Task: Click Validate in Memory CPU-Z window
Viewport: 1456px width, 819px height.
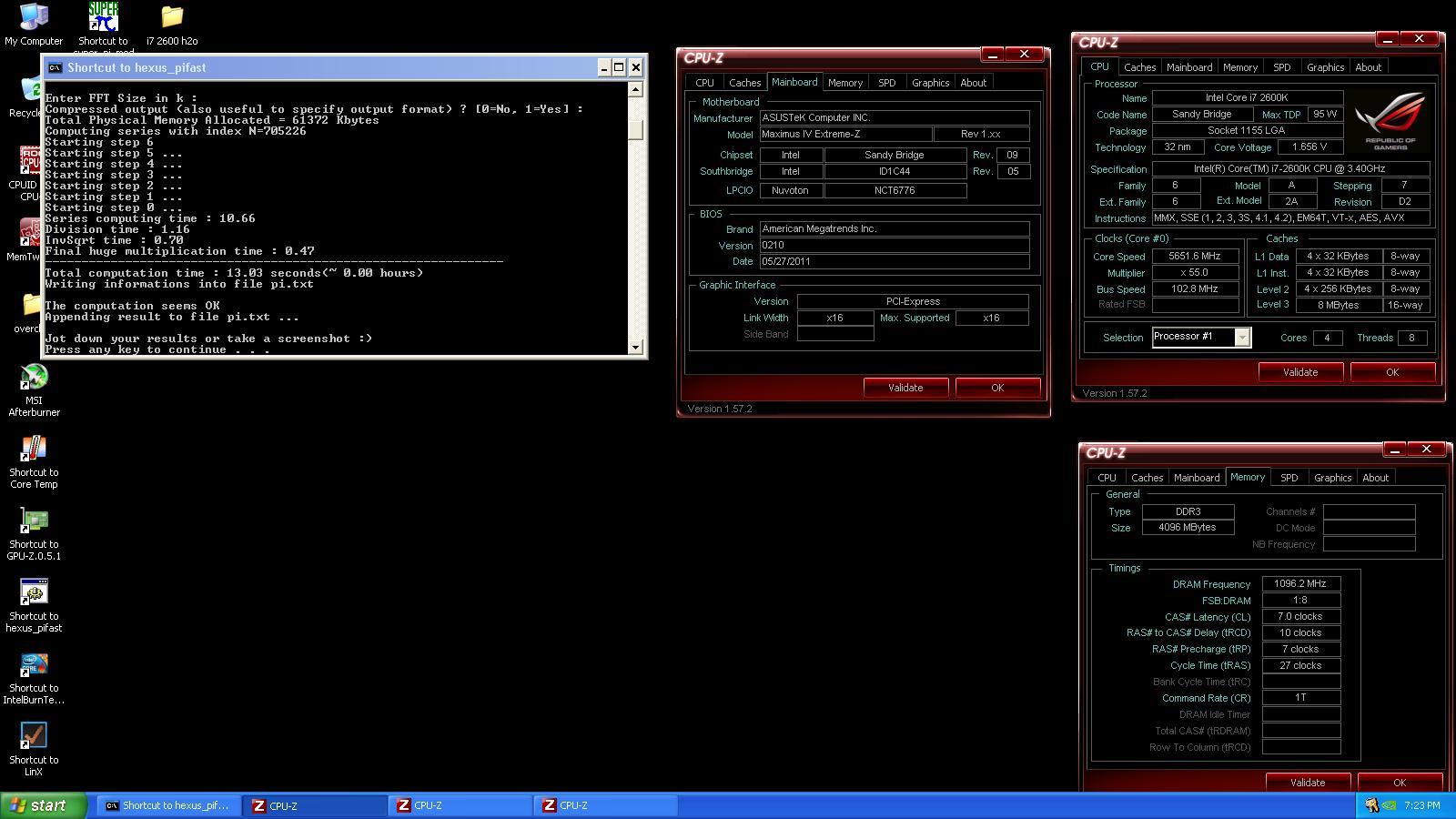Action: pos(1308,783)
